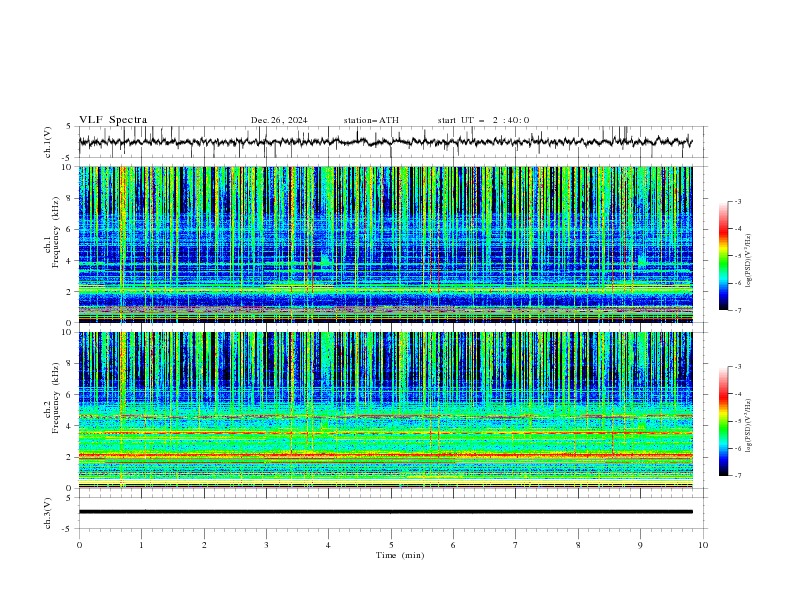Click the "-5" label on ch.1 colorbar
The width and height of the screenshot is (792, 612).
click(737, 256)
